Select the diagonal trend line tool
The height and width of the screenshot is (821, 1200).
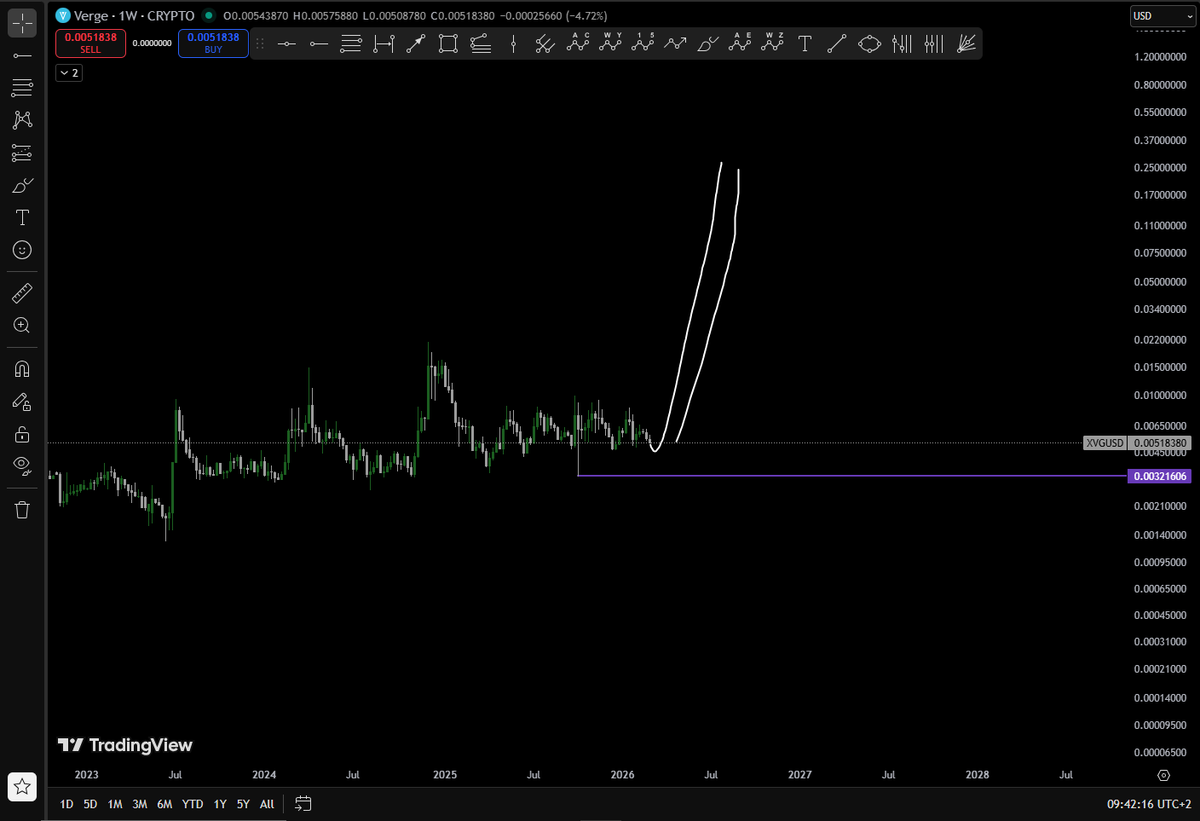[x=838, y=44]
